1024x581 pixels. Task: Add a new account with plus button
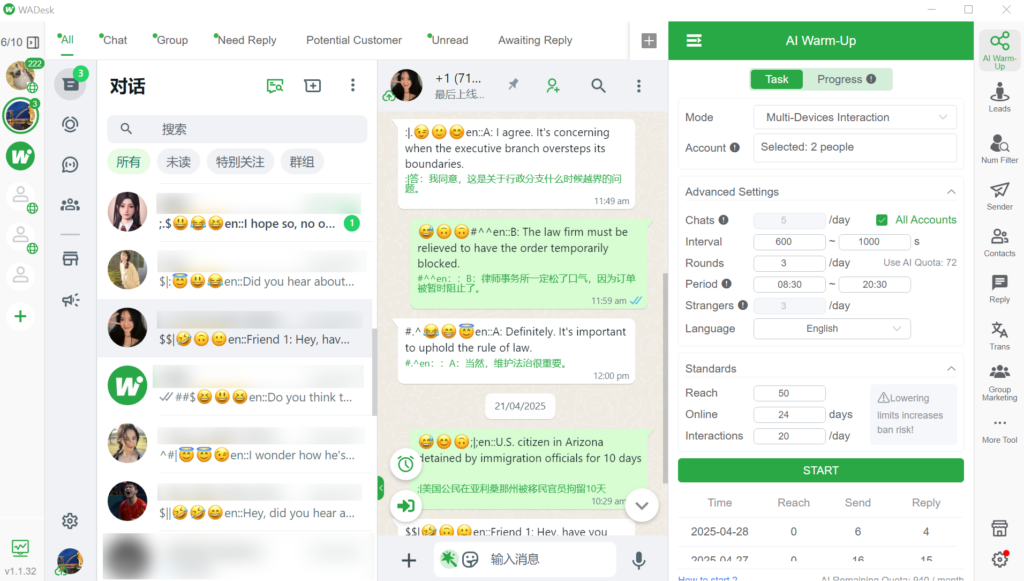point(20,317)
